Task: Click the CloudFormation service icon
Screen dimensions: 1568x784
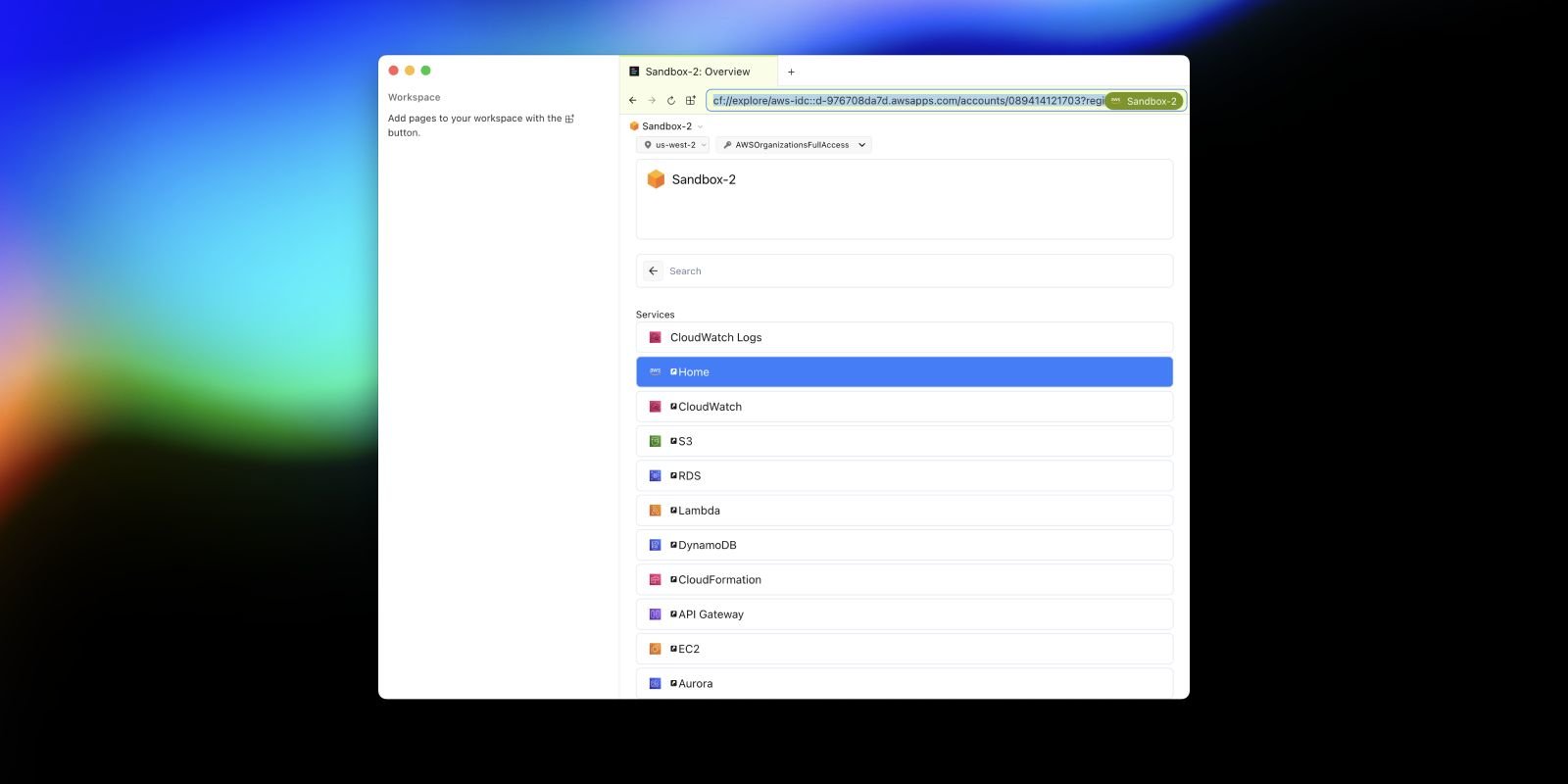Action: tap(656, 580)
